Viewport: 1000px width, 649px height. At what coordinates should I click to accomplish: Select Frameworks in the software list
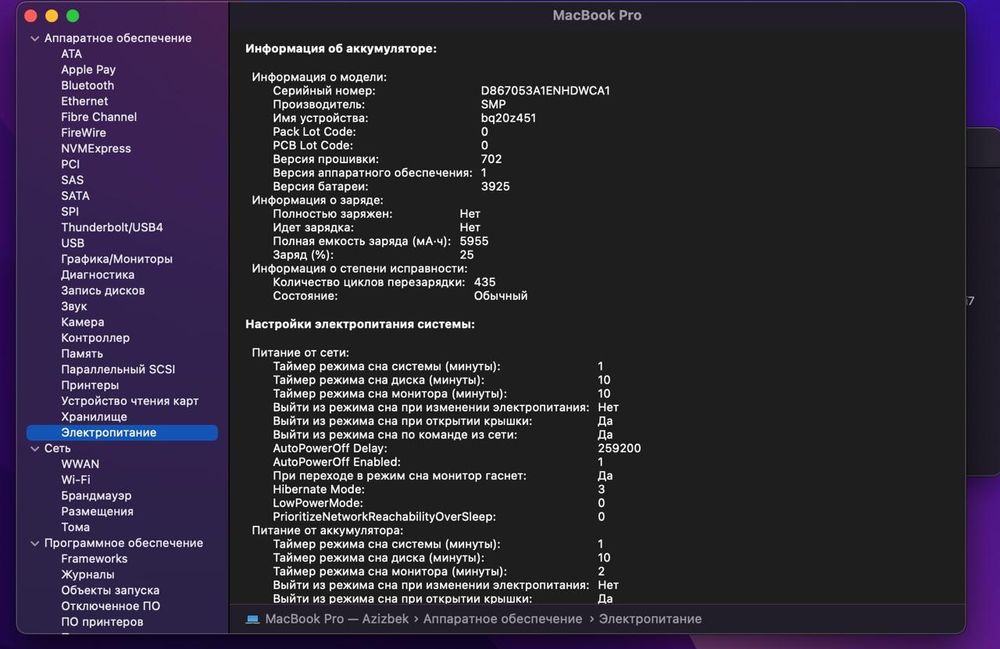(x=94, y=559)
